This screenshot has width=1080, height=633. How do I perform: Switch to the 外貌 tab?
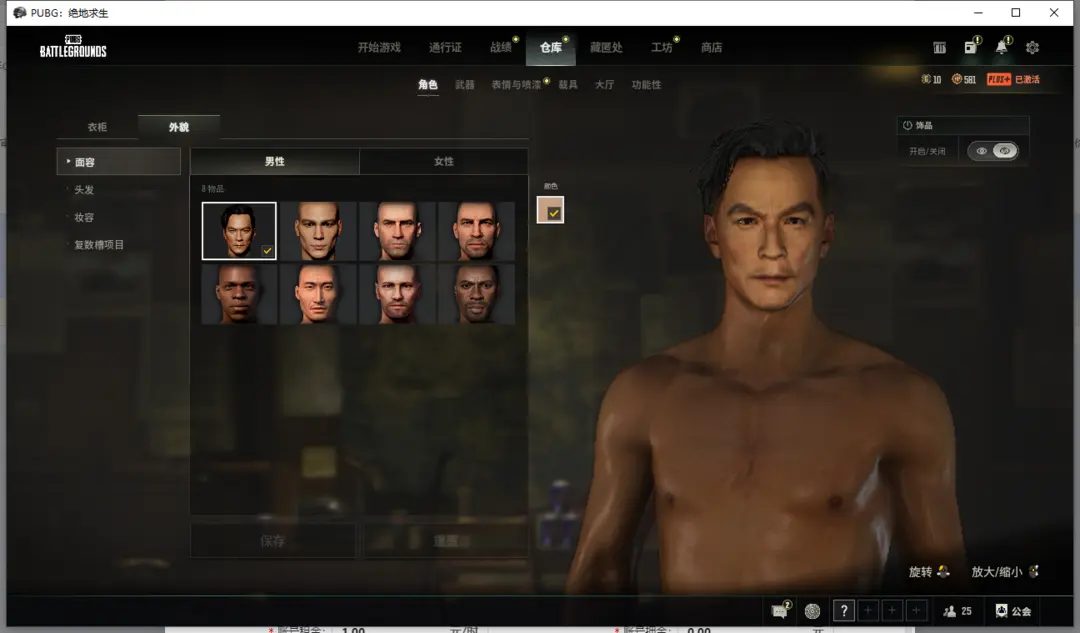[179, 127]
